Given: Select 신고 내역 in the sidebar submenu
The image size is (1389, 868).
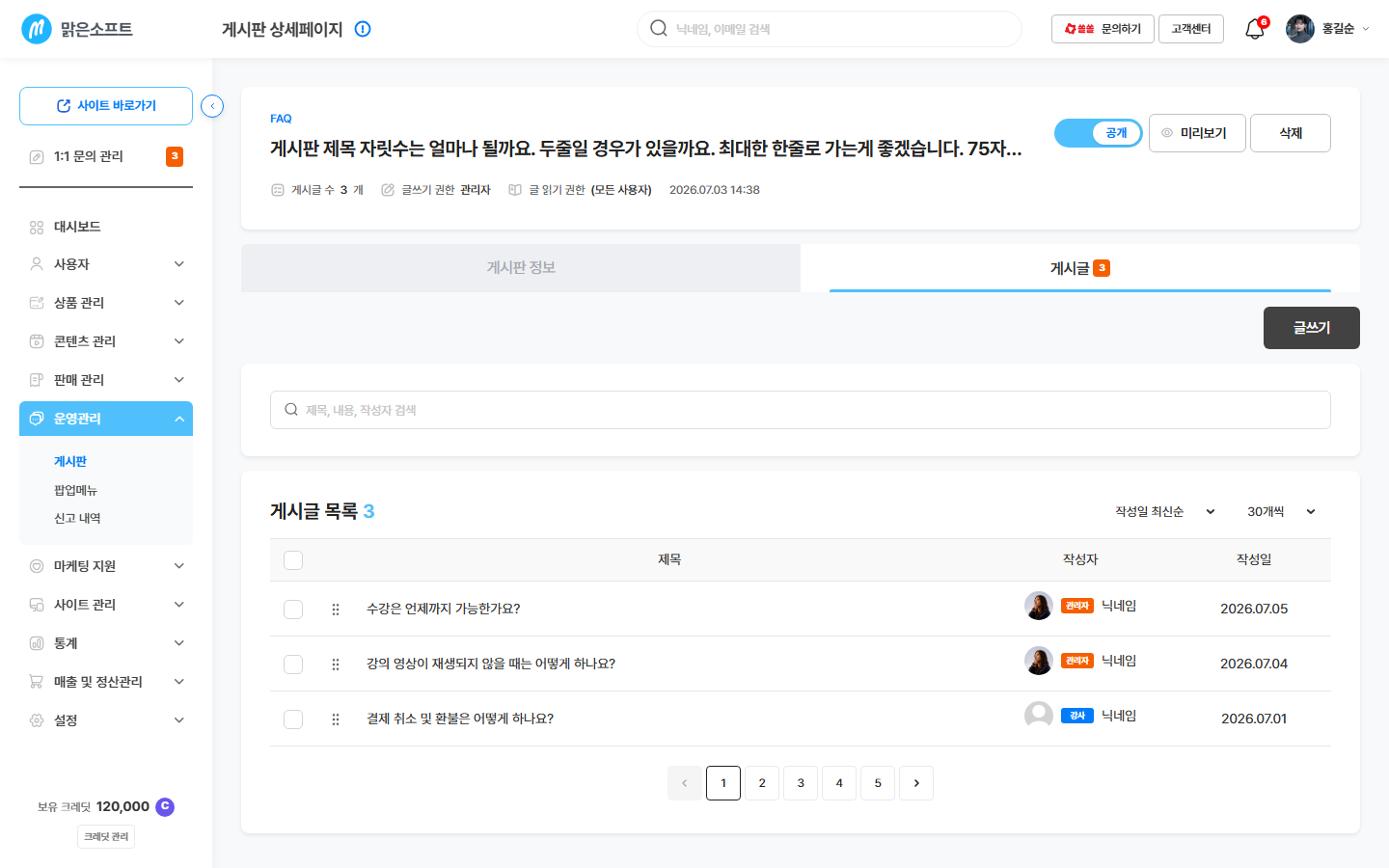Looking at the screenshot, I should (77, 519).
